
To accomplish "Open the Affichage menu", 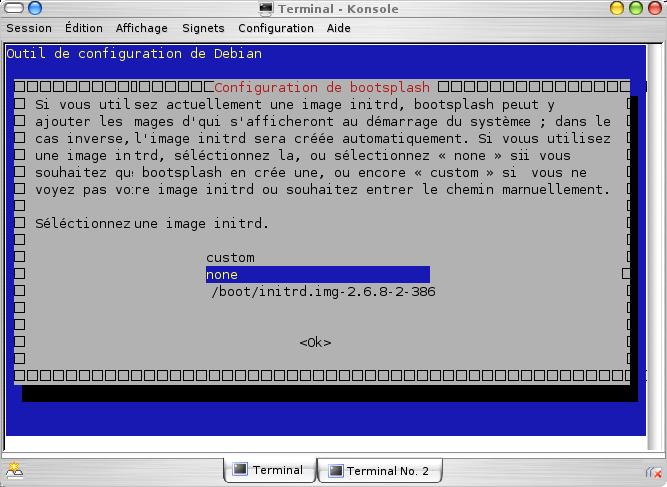I will 142,28.
